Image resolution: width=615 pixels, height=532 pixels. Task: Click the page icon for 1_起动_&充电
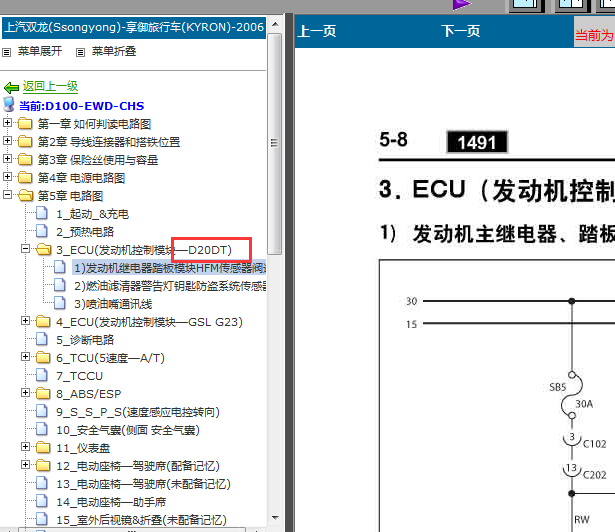point(42,213)
